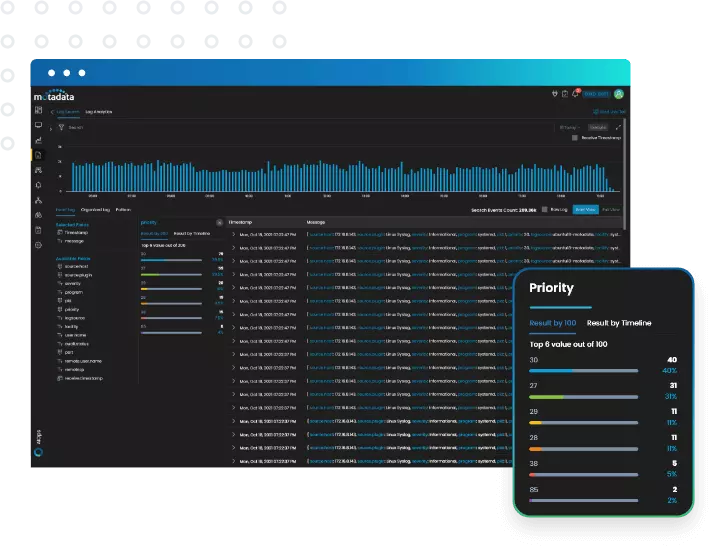The image size is (725, 558).
Task: Close the priority panel with the X
Action: coord(219,222)
